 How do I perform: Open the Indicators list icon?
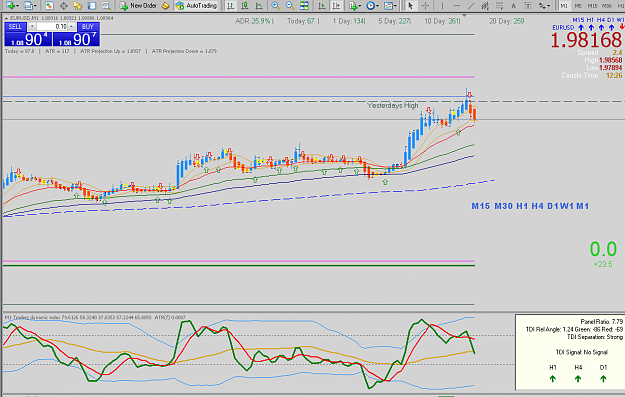[353, 6]
